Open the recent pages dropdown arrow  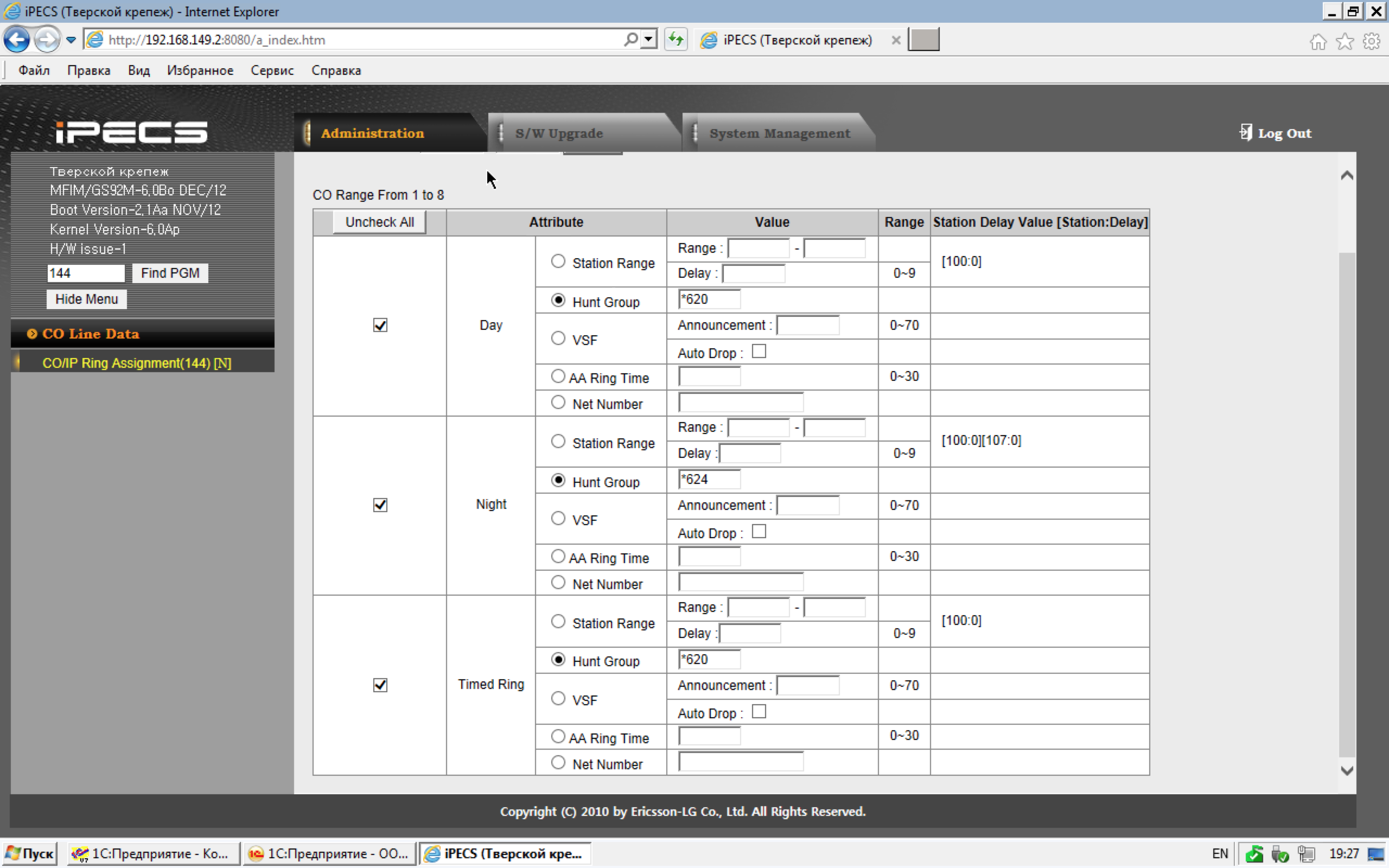[71, 40]
